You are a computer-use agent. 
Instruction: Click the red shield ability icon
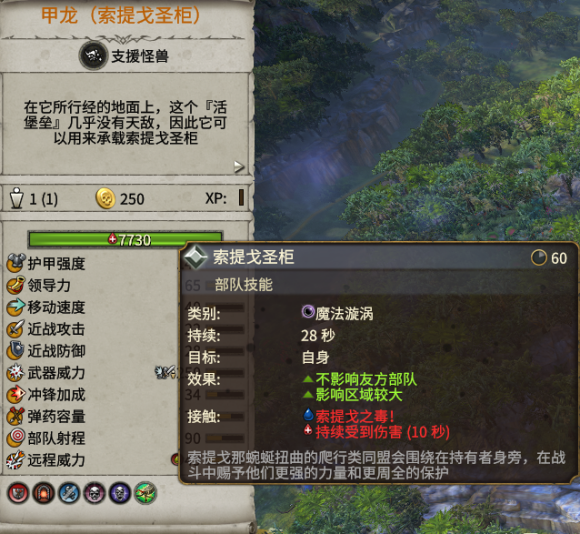[x=18, y=493]
